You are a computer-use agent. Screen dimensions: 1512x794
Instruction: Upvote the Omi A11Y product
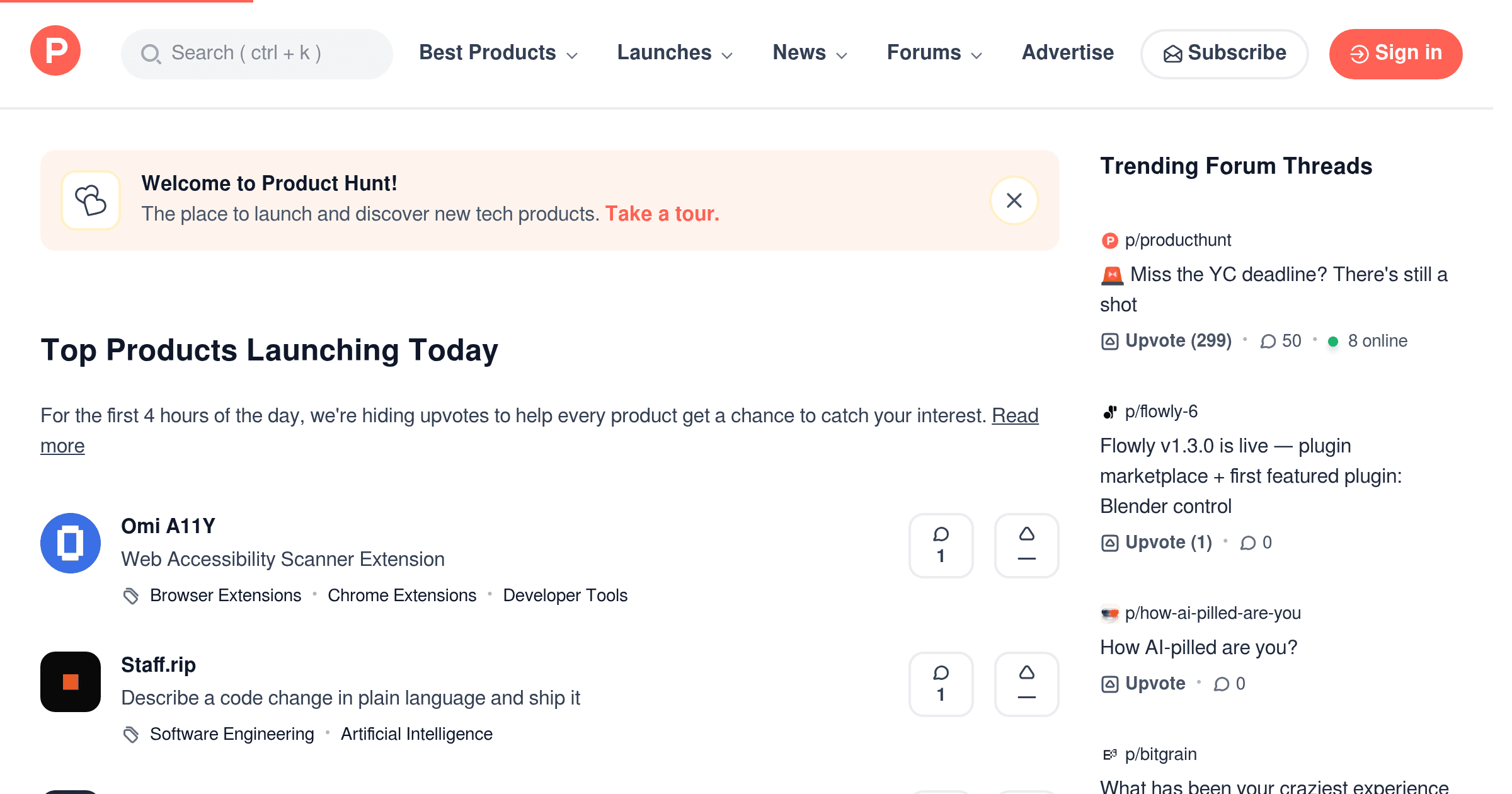[x=1027, y=546]
